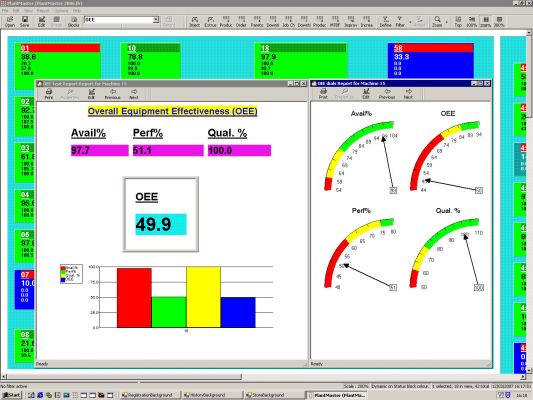Open the Options menu
Viewport: 533px width, 400px height.
tap(61, 11)
